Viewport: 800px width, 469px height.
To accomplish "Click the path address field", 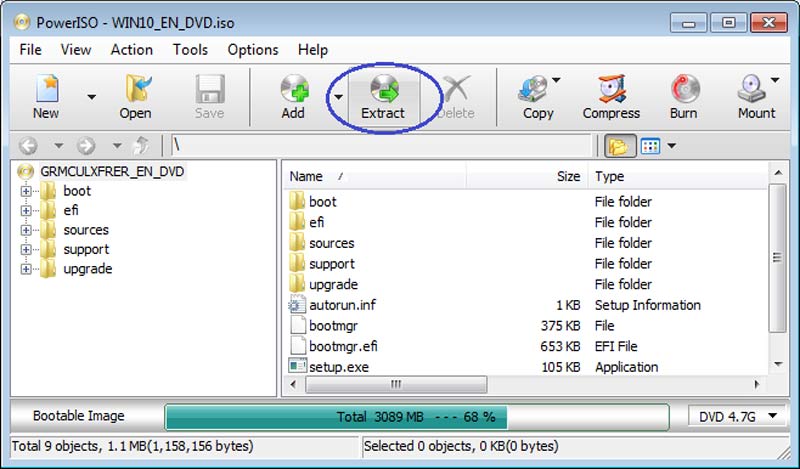I will (381, 146).
